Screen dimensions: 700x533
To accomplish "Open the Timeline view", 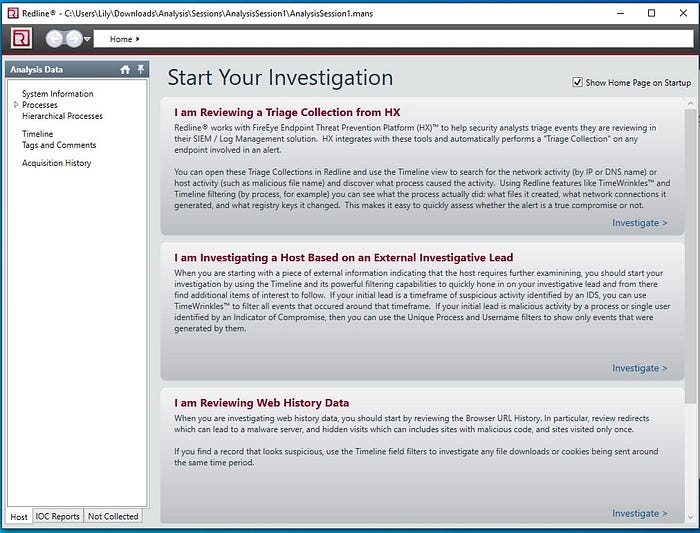I will click(38, 134).
